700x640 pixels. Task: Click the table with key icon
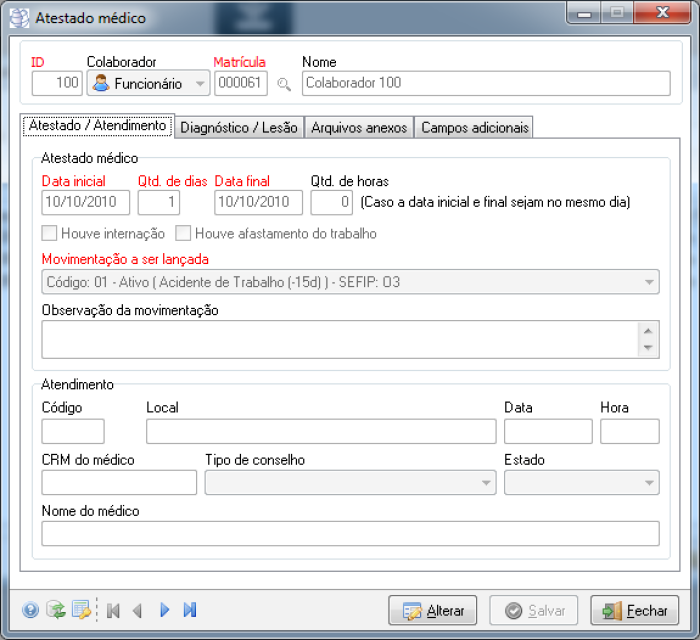click(81, 610)
